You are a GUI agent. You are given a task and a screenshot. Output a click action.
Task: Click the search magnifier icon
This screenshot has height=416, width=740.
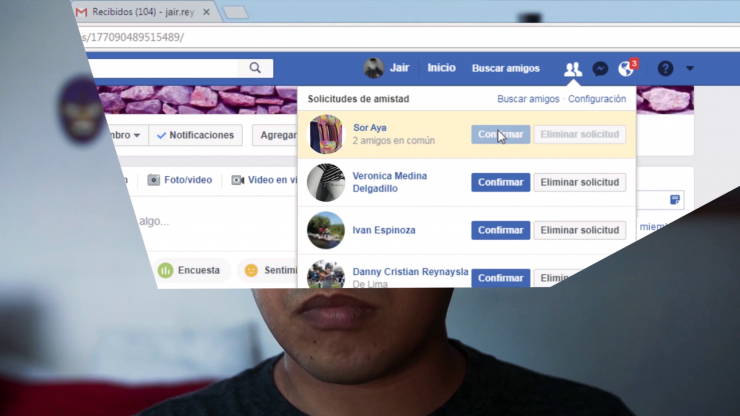(255, 68)
